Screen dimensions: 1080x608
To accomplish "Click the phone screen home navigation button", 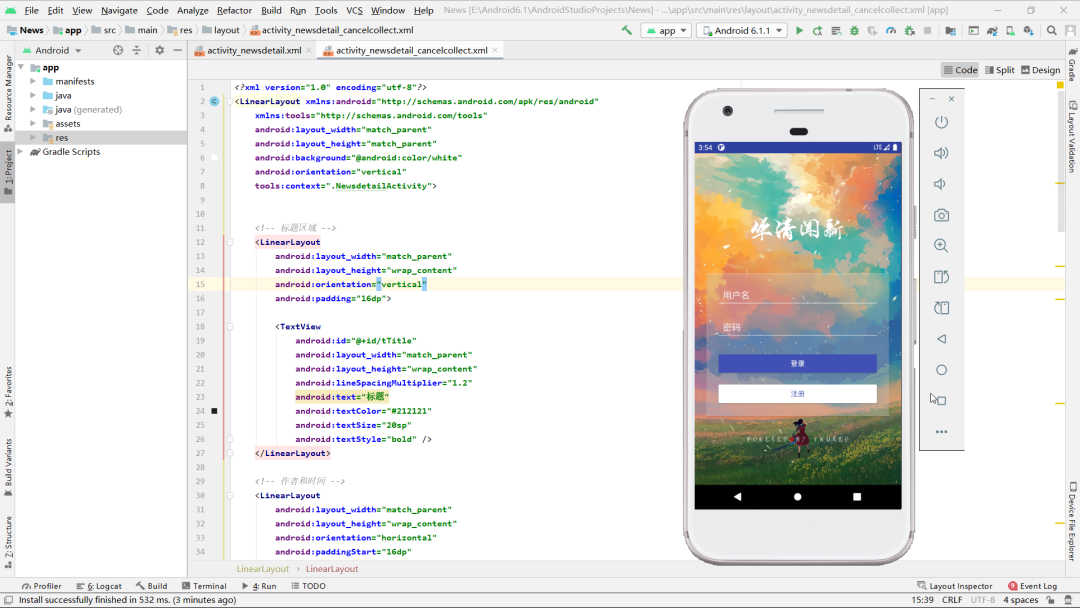I will 798,496.
